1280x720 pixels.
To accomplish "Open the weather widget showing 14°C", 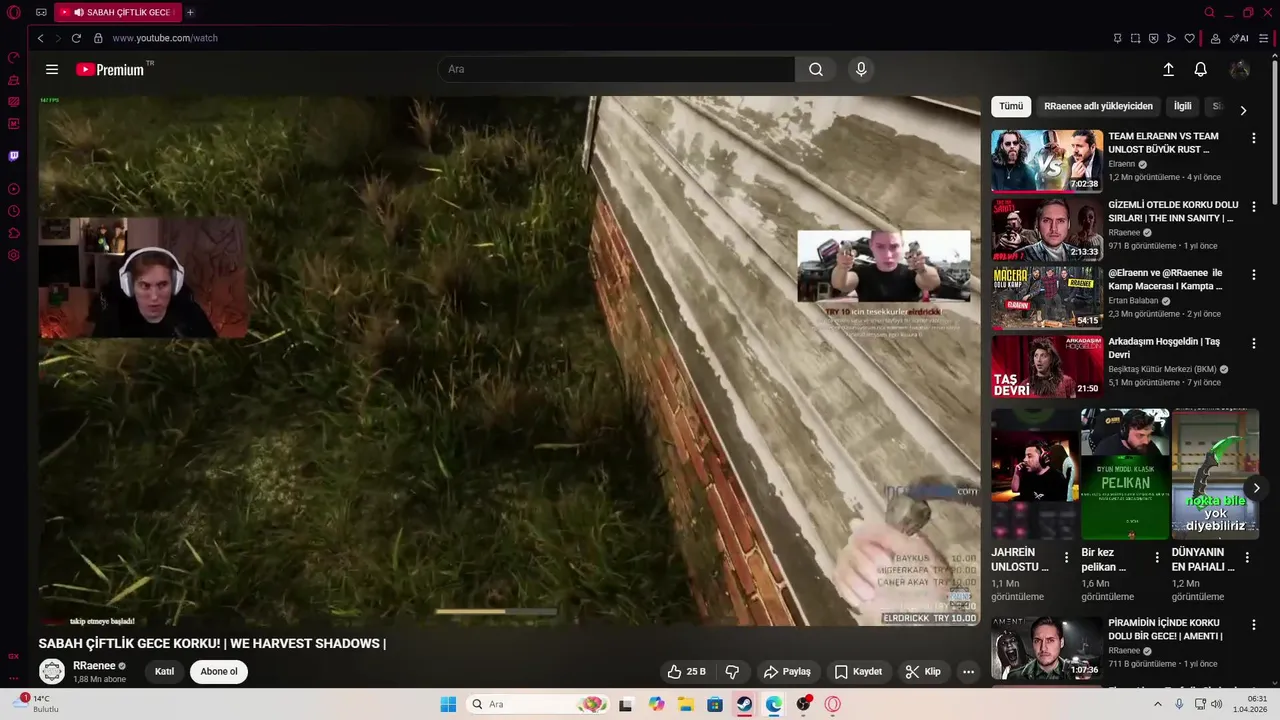I will [x=35, y=703].
